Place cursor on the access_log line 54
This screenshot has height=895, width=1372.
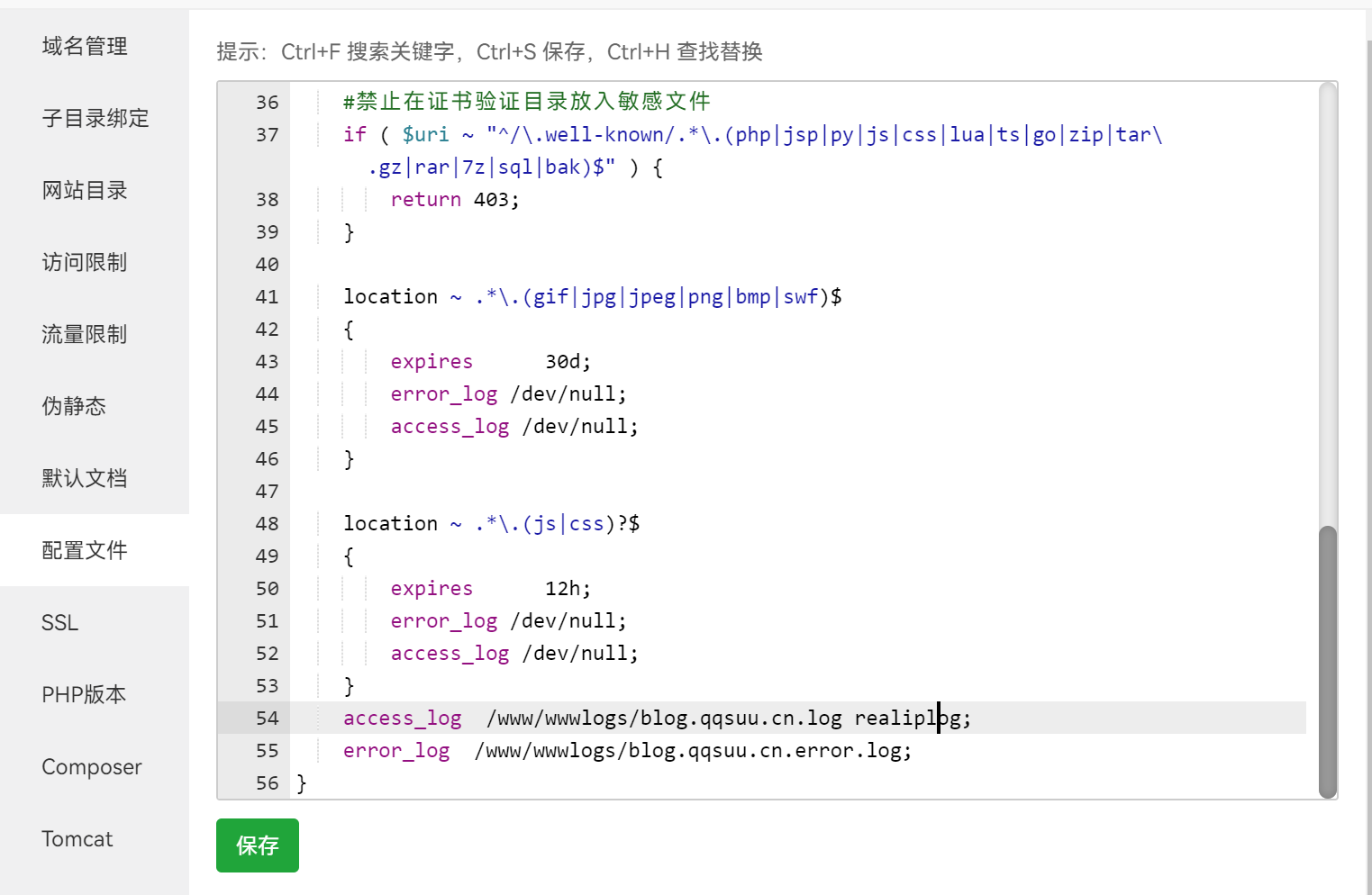657,719
